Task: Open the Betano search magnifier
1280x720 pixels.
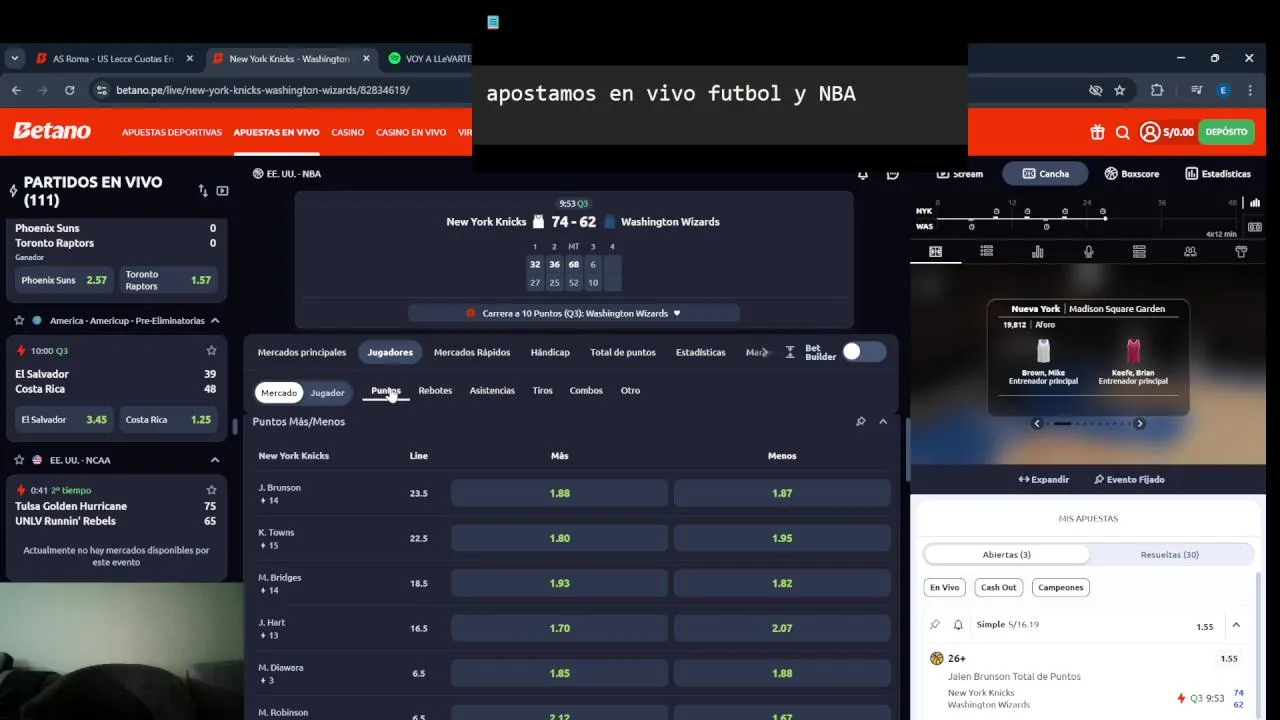Action: pos(1122,132)
